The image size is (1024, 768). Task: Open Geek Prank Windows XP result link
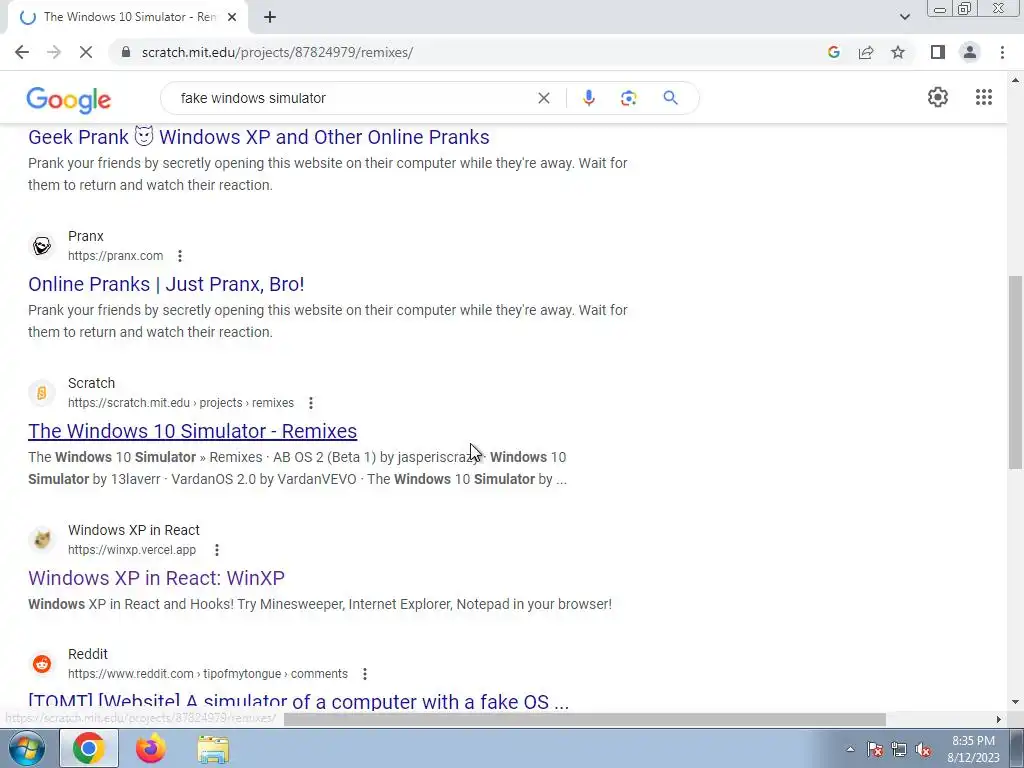pyautogui.click(x=259, y=137)
